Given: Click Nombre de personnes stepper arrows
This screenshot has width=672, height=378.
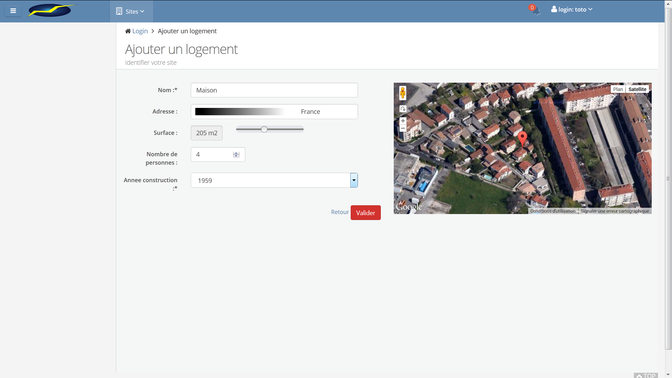Looking at the screenshot, I should point(236,155).
